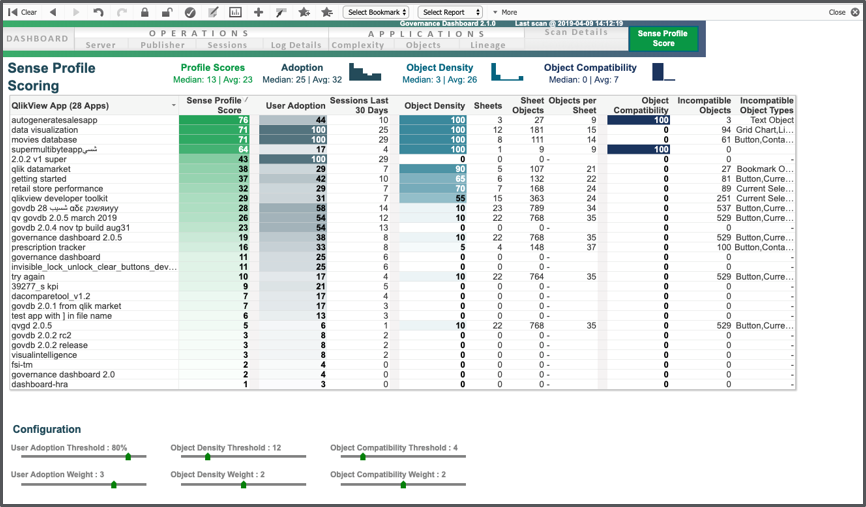Image resolution: width=866 pixels, height=507 pixels.
Task: Click the Undo layout change icon
Action: 98,12
